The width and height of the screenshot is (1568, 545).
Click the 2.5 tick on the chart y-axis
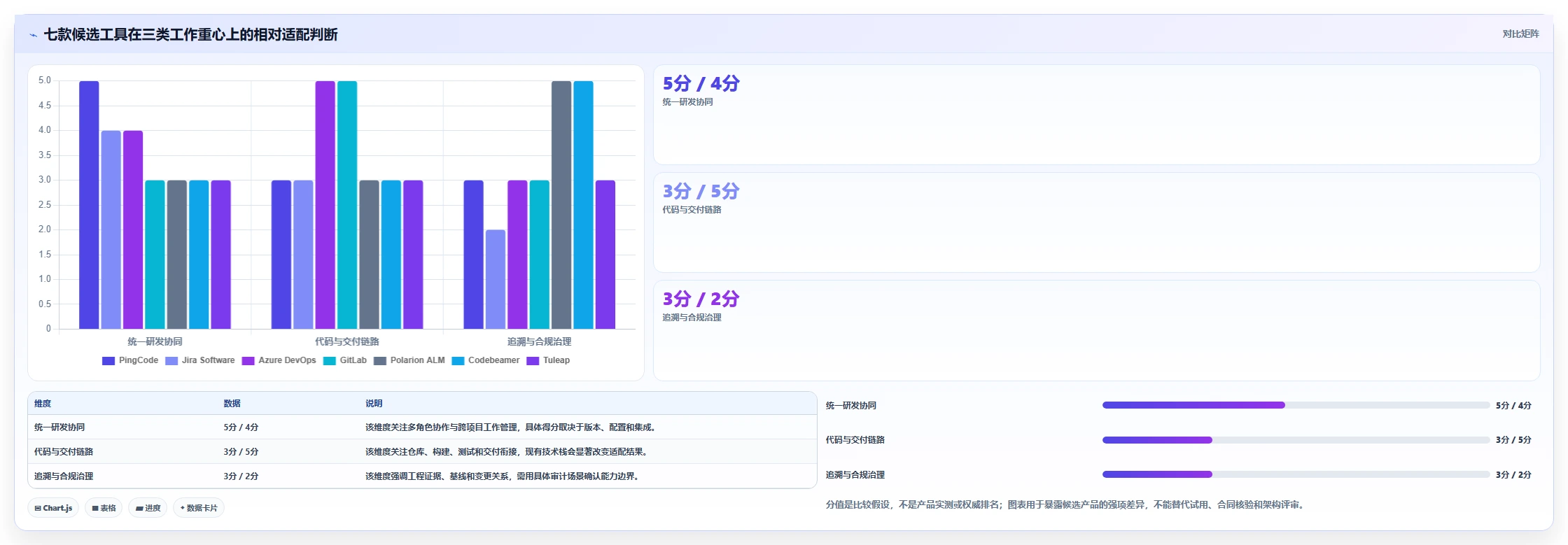(45, 205)
